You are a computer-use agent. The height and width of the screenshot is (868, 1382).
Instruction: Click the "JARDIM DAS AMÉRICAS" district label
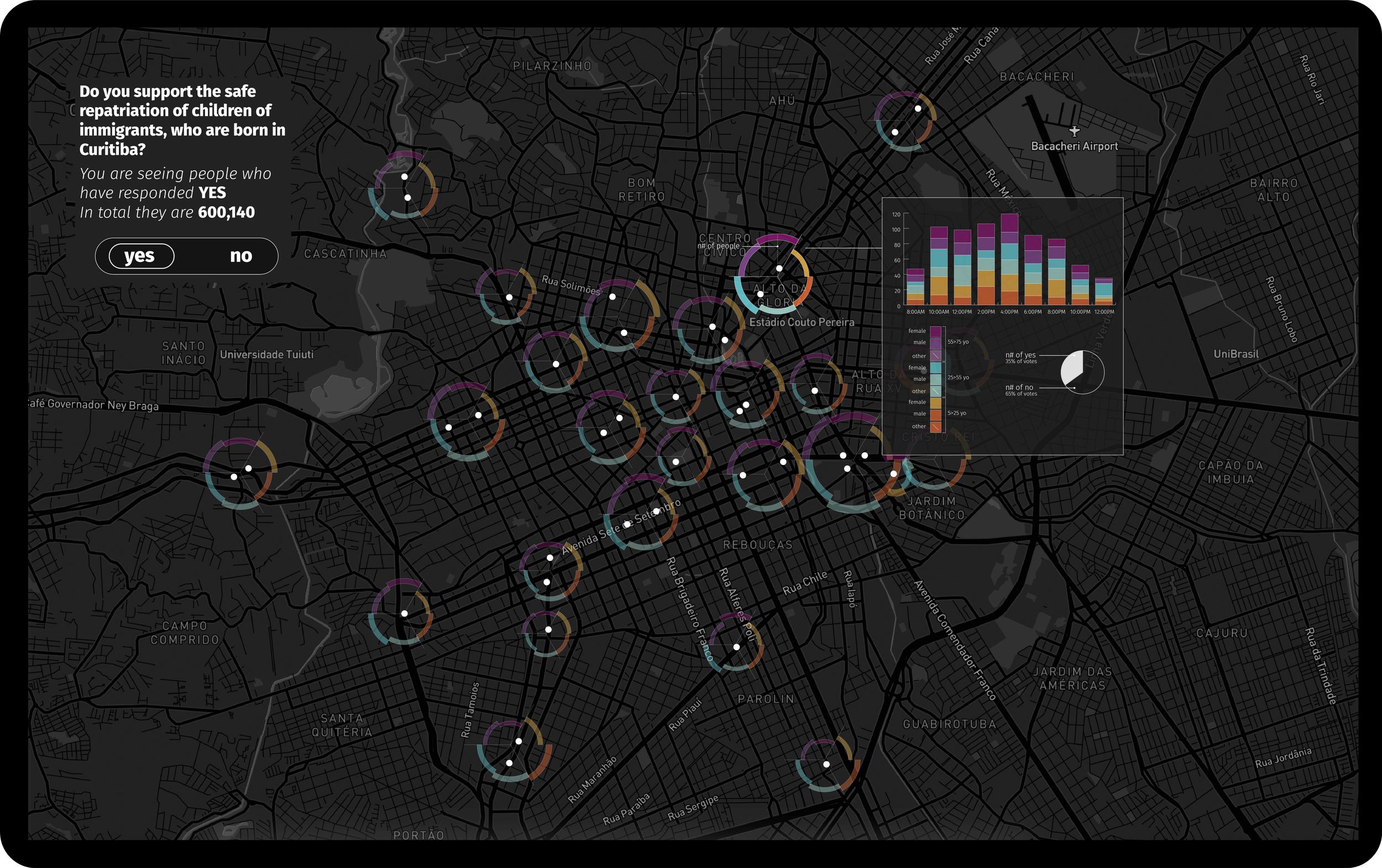(x=1072, y=678)
